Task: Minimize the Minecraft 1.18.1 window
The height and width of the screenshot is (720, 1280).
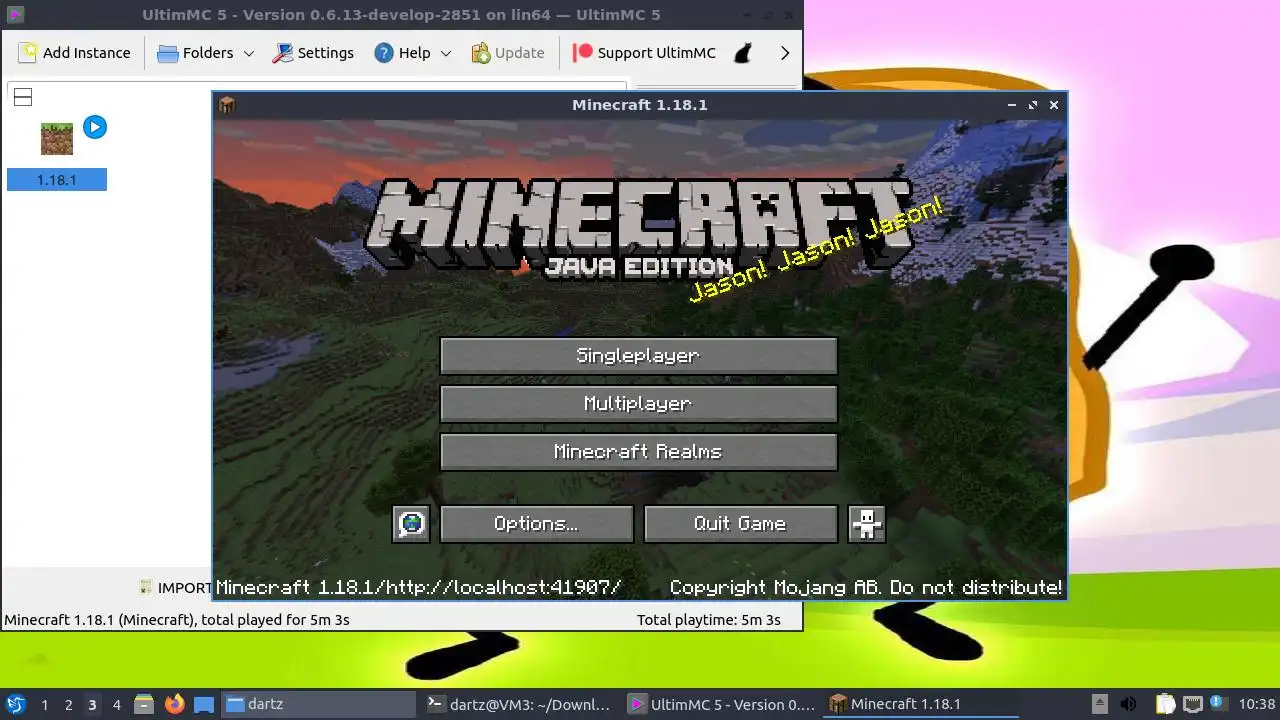Action: (1012, 105)
